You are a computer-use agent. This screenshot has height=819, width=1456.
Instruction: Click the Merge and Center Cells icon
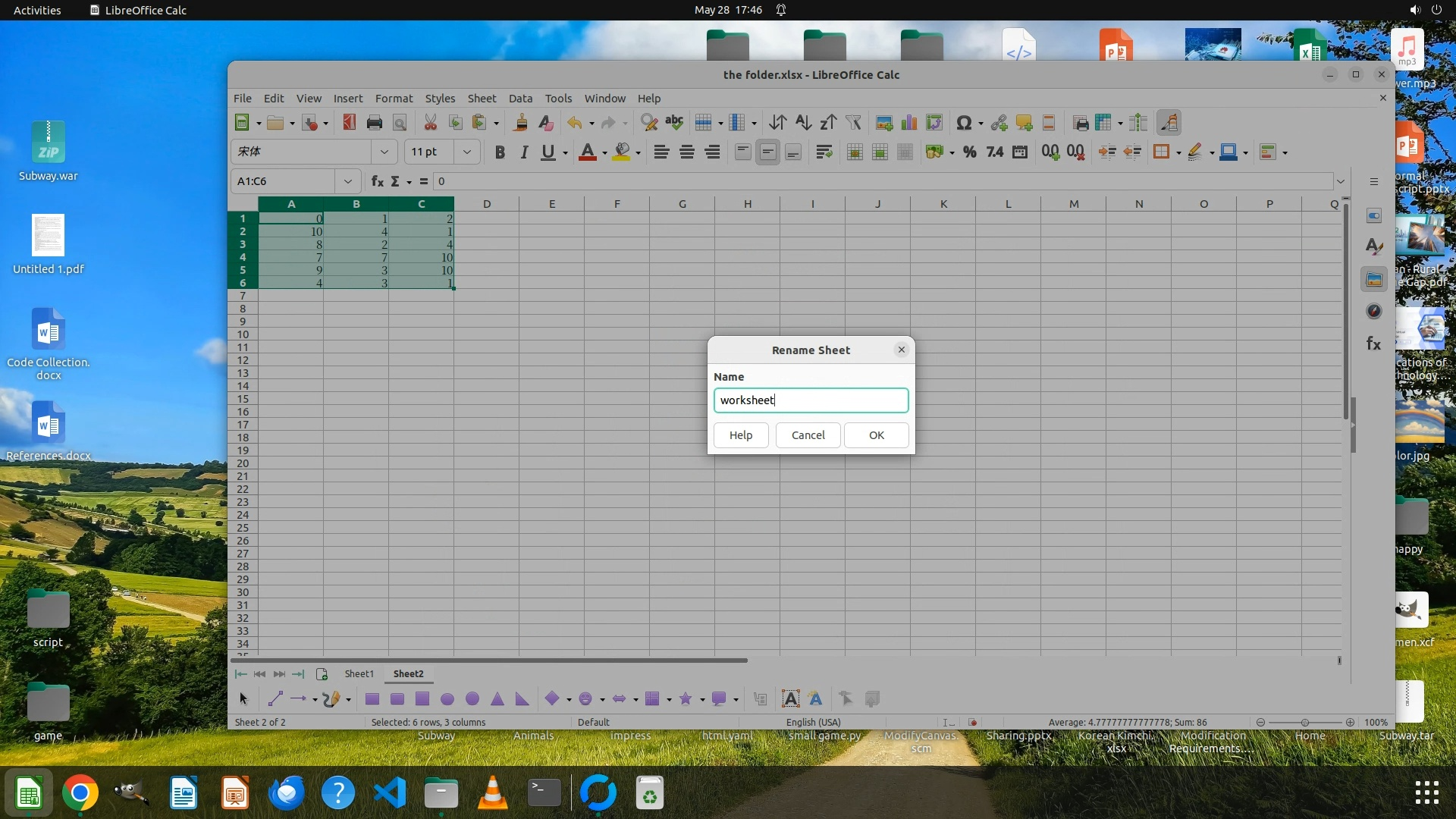coord(855,152)
